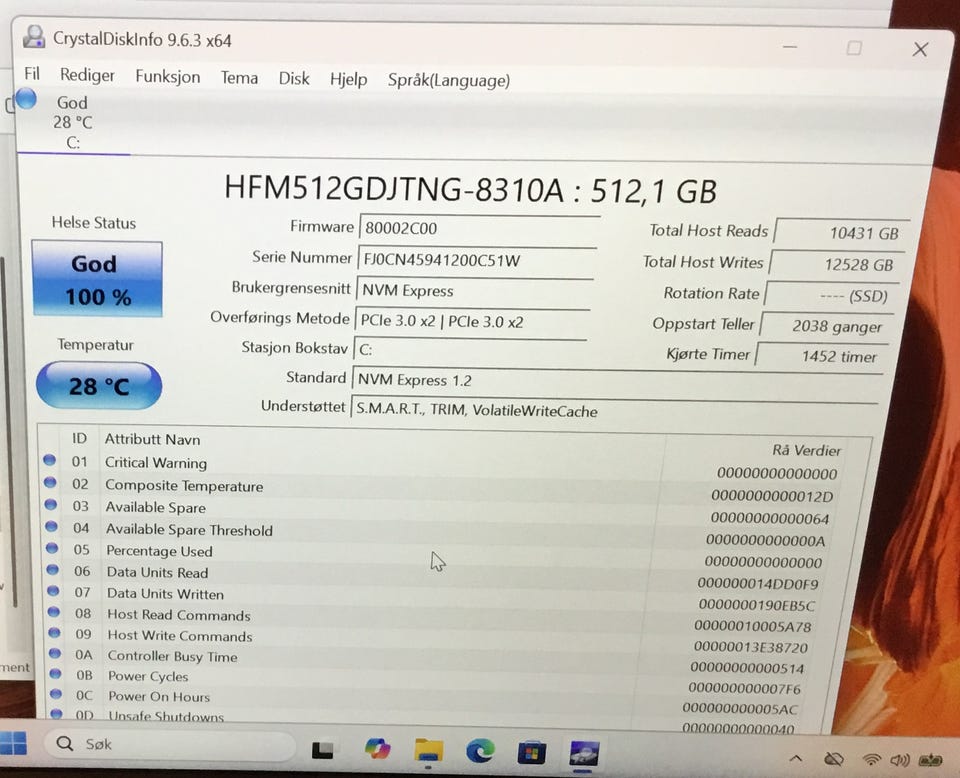
Task: Click the blue status dot for Data Units Written
Action: [53, 591]
